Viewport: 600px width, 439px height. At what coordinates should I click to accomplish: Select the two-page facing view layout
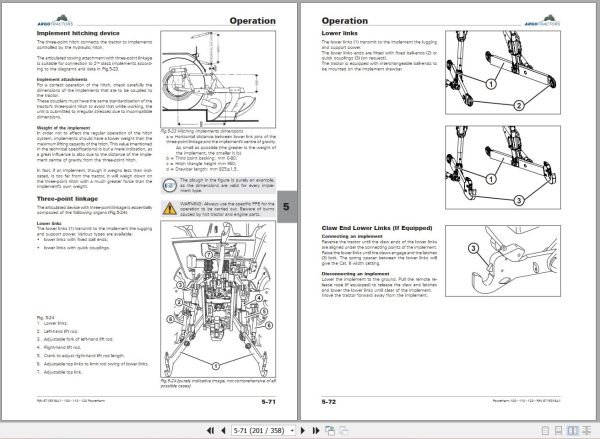point(573,431)
